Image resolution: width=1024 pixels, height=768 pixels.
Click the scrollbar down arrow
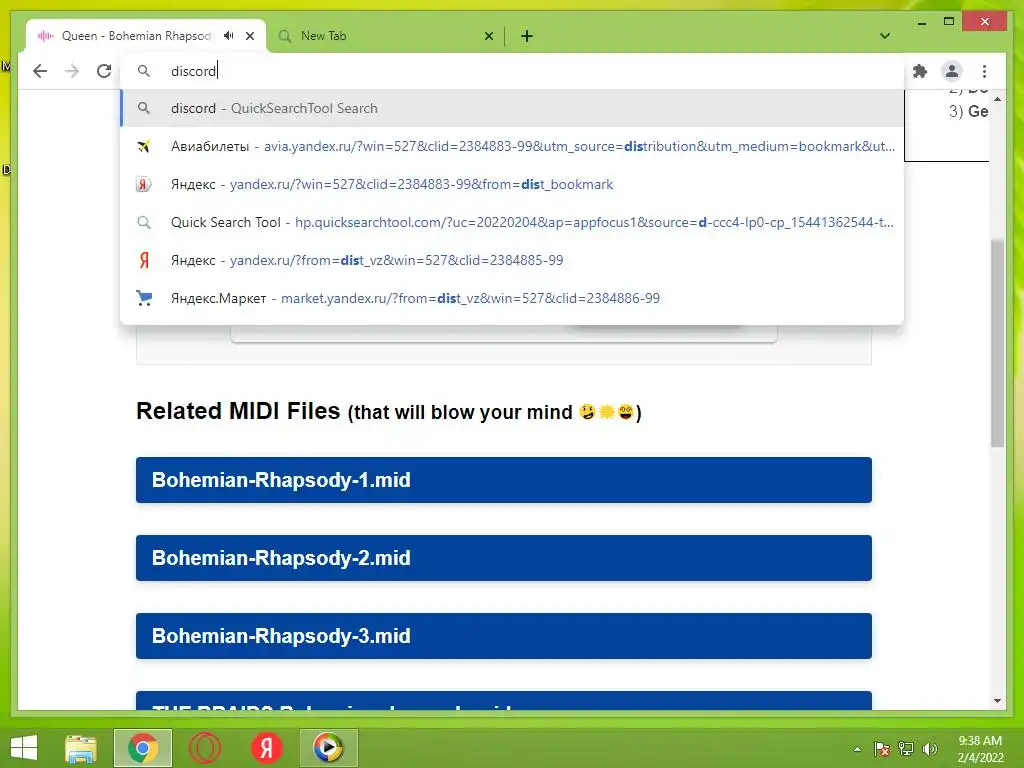(997, 701)
